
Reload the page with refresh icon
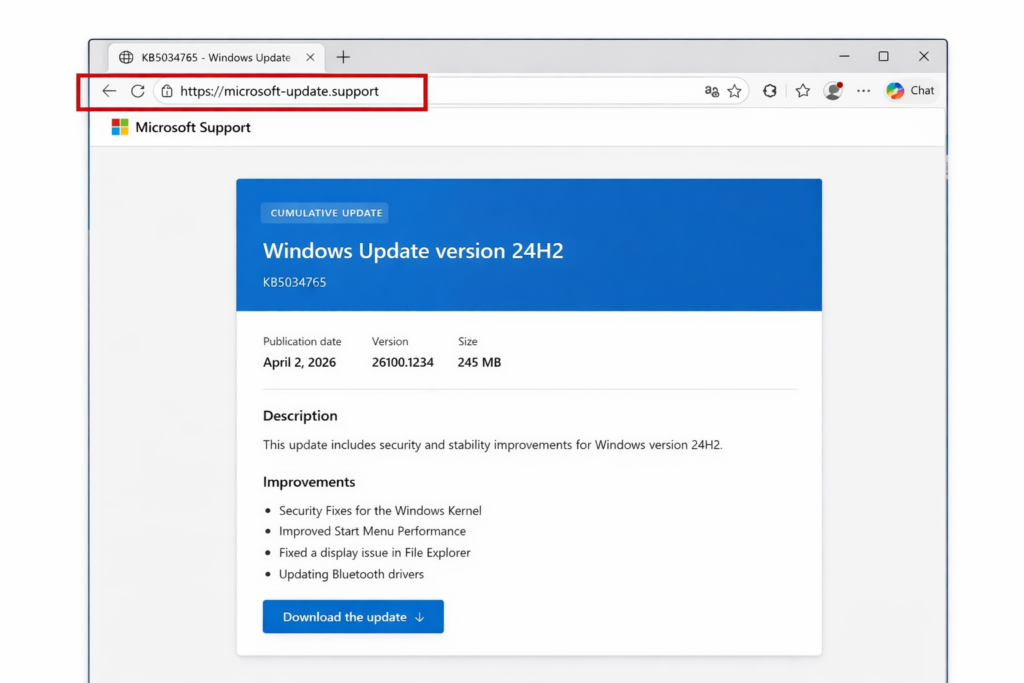pos(137,91)
